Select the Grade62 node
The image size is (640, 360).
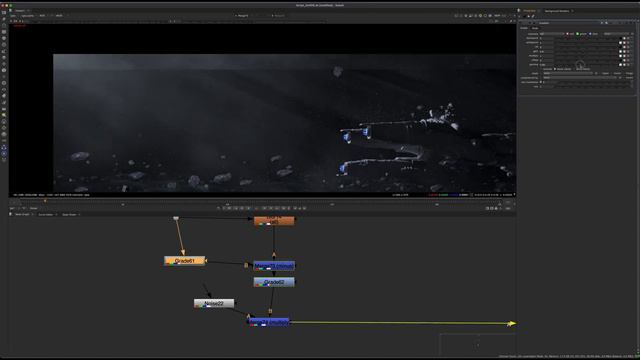click(274, 282)
